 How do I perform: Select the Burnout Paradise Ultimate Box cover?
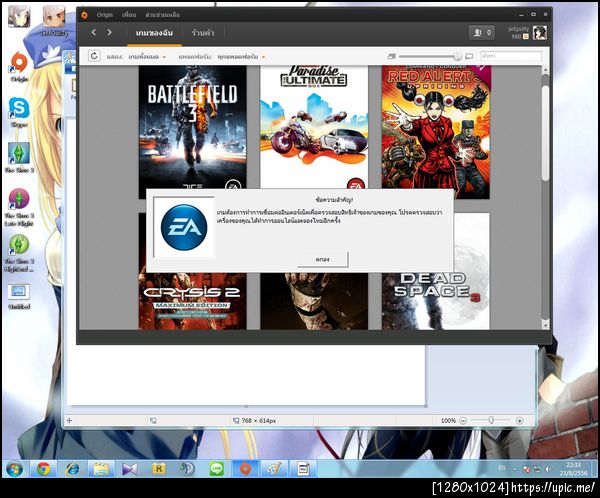click(314, 127)
